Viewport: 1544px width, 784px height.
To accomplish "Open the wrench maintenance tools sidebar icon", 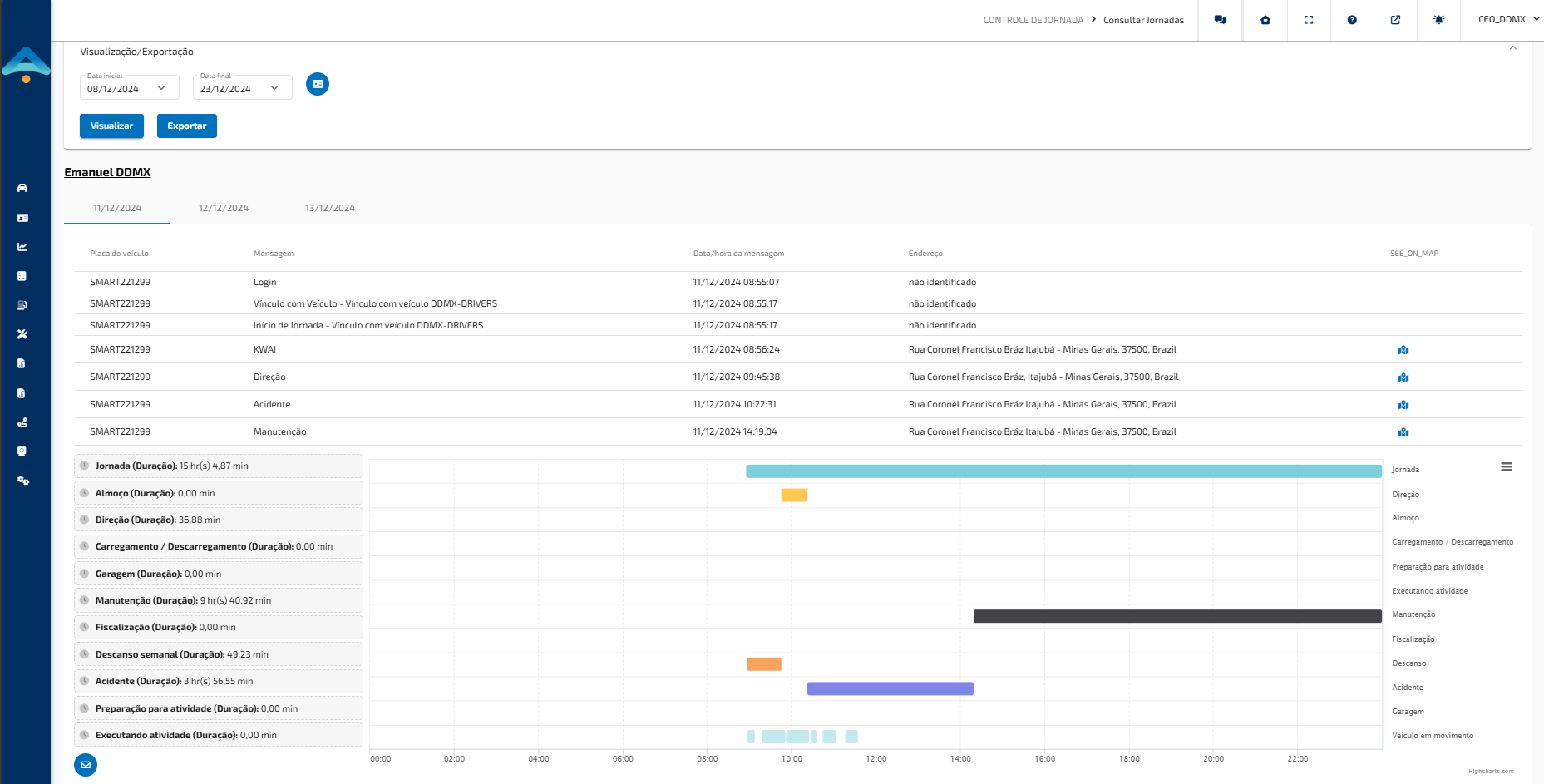I will (x=22, y=334).
